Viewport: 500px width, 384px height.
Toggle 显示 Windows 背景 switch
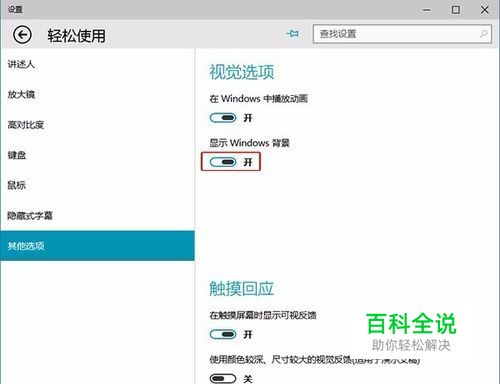(223, 162)
